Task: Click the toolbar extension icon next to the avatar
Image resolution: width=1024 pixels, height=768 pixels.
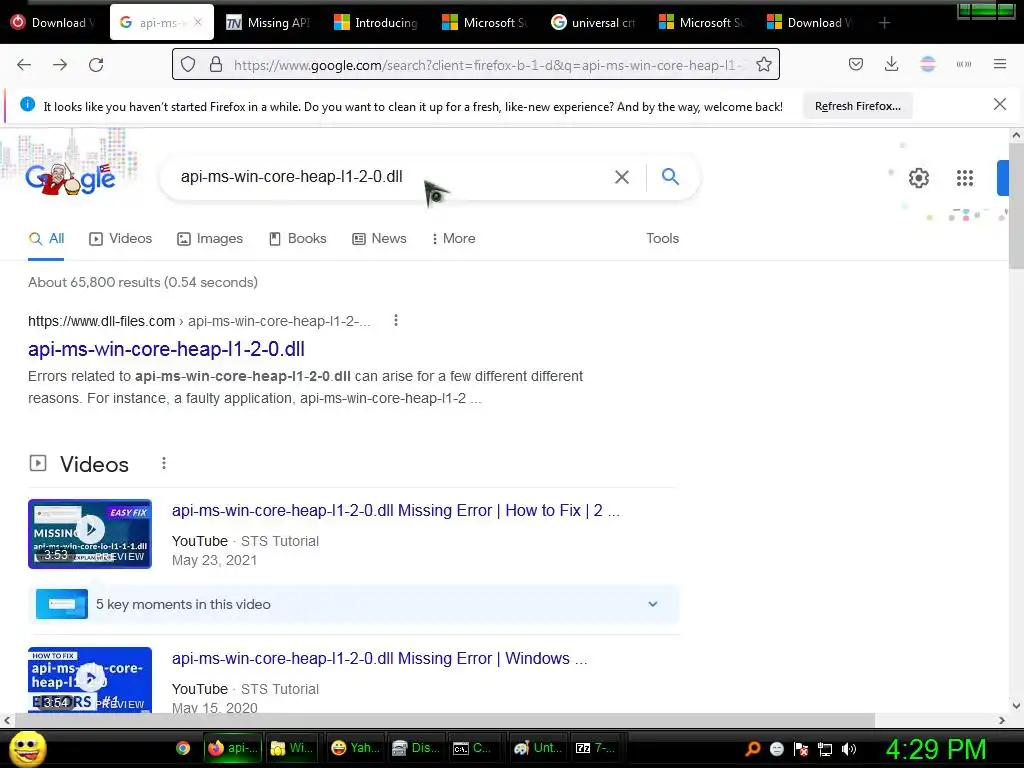Action: [x=964, y=64]
